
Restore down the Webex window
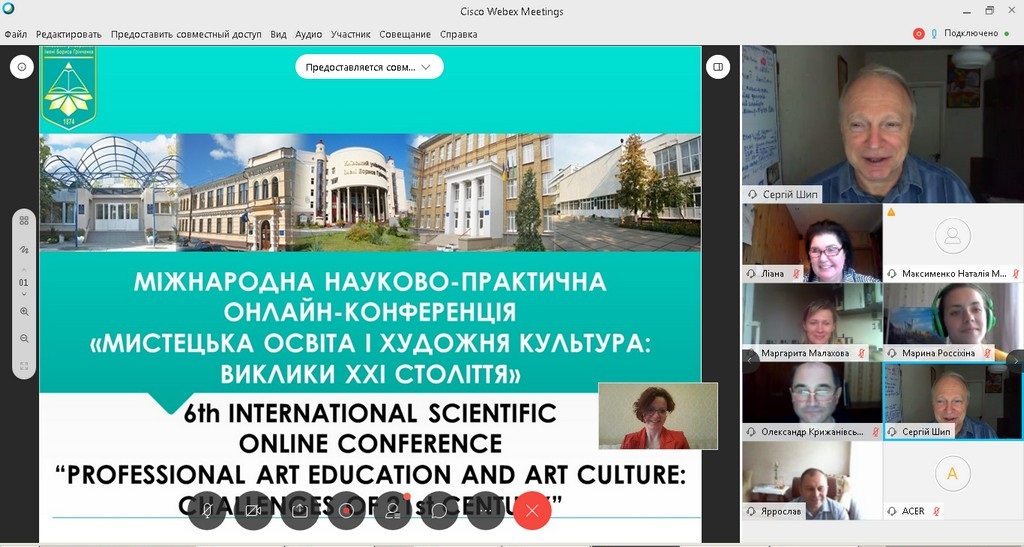[990, 10]
